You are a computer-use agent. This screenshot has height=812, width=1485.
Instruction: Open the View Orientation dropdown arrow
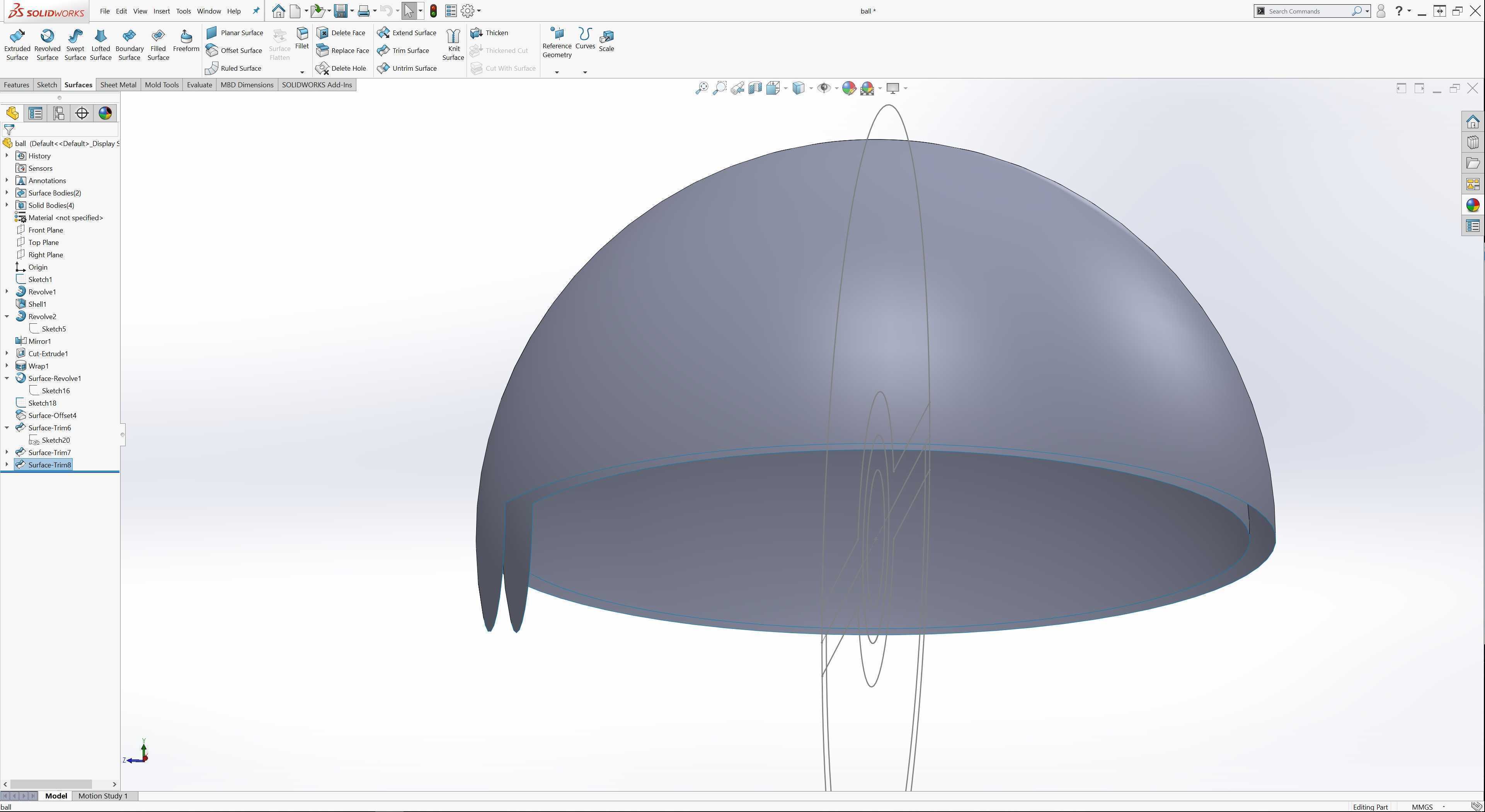point(786,88)
